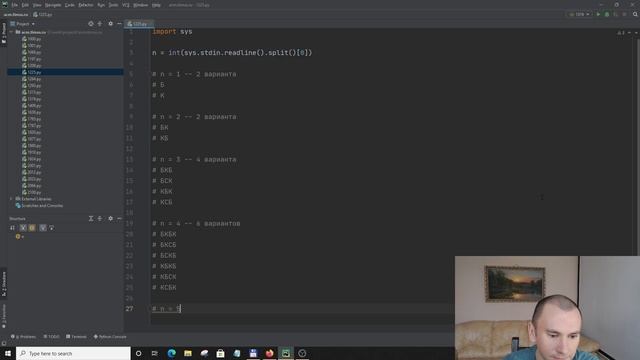Select the highlighted Python file in Project tree

coord(65,72)
